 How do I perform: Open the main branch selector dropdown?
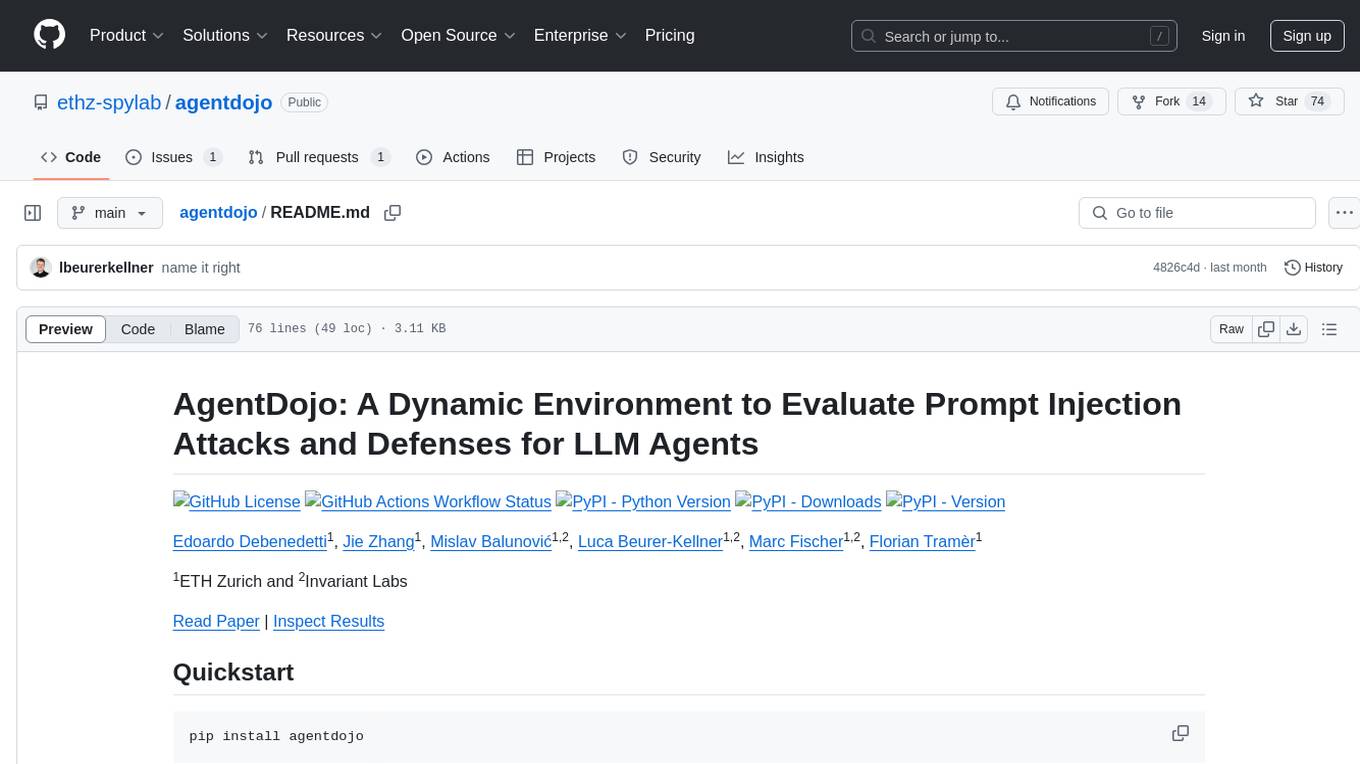point(110,213)
